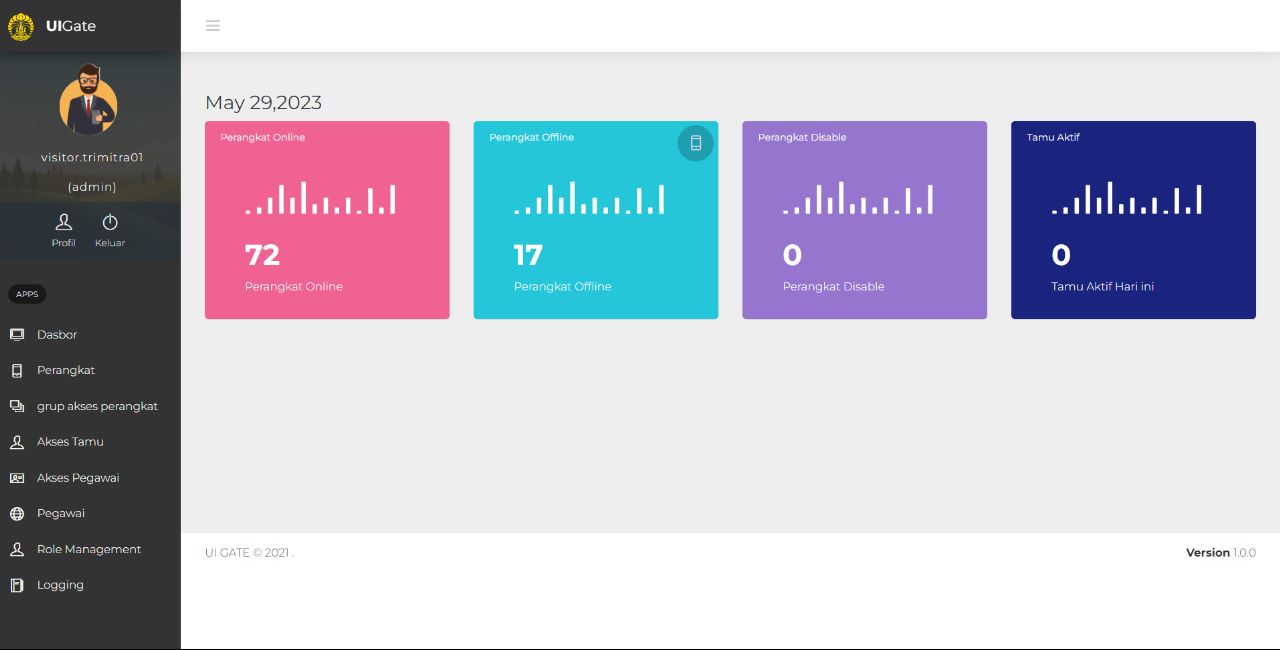Viewport: 1280px width, 650px height.
Task: Click the APPS section badge
Action: [27, 294]
